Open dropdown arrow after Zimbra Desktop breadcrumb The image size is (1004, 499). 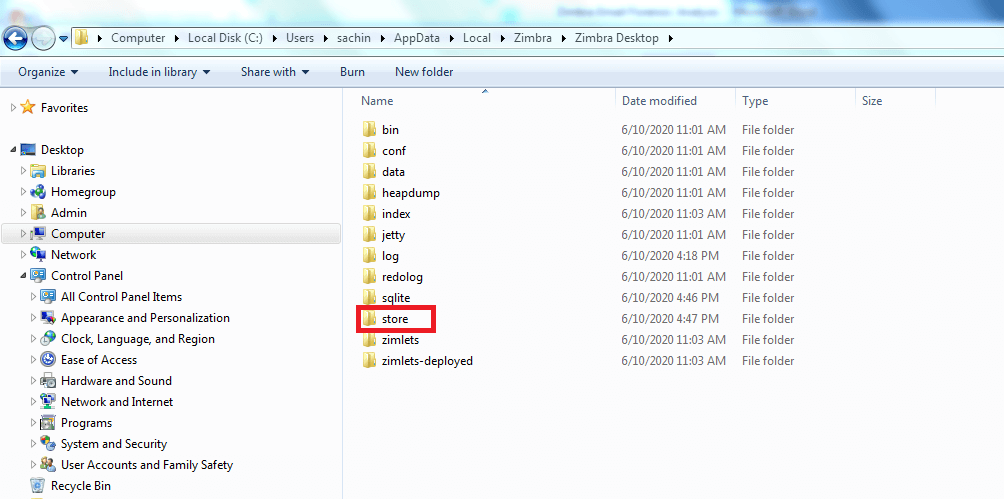point(670,38)
